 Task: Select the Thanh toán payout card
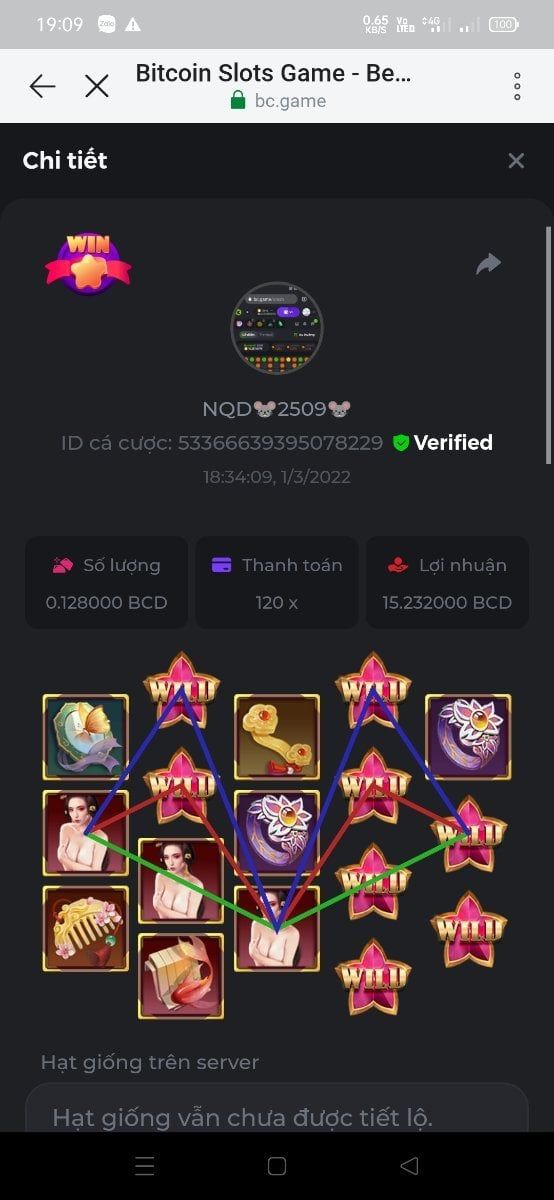pos(277,583)
